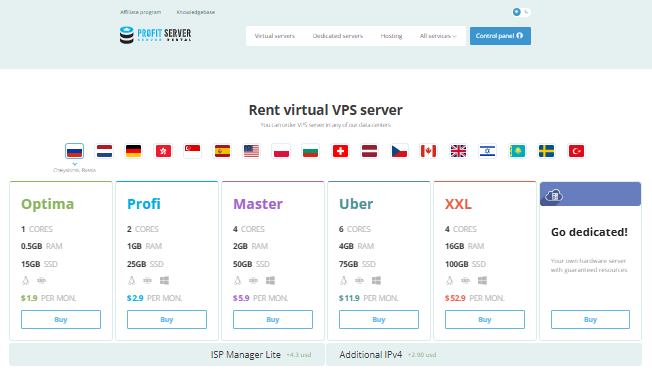The height and width of the screenshot is (373, 652).
Task: Buy the Uber plan
Action: pyautogui.click(x=379, y=319)
